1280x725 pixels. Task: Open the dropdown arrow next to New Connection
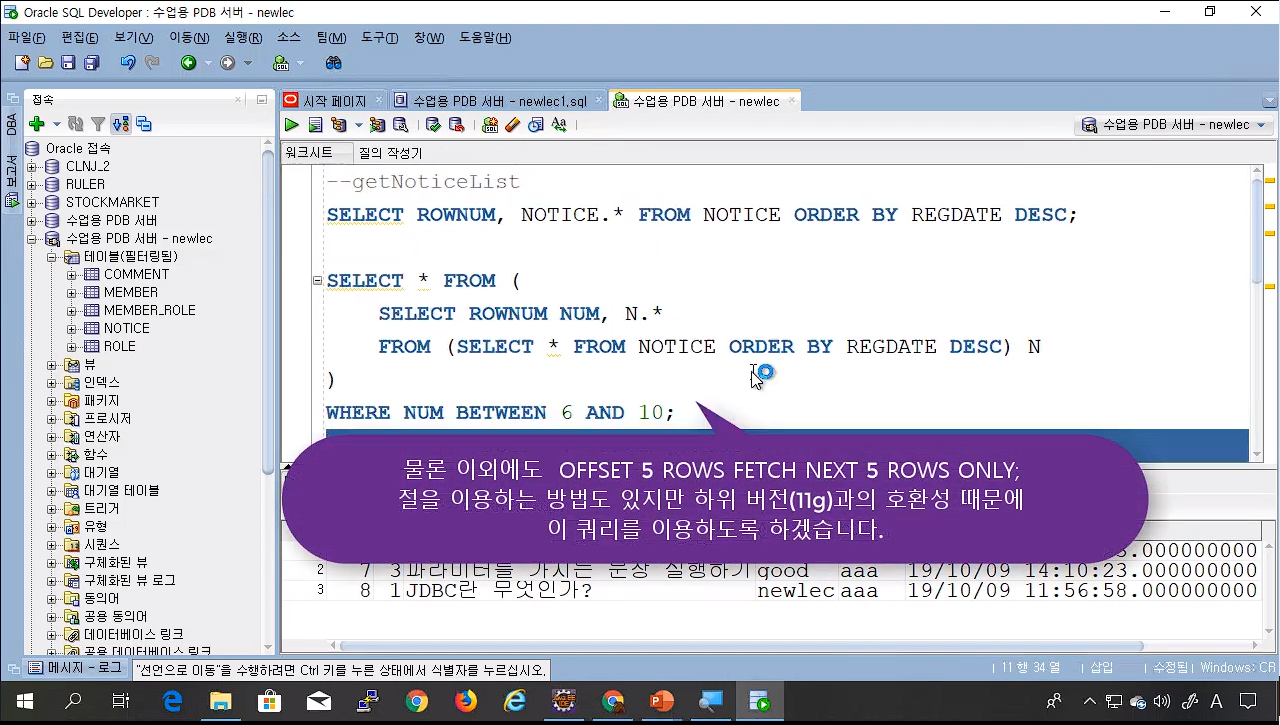coord(56,124)
